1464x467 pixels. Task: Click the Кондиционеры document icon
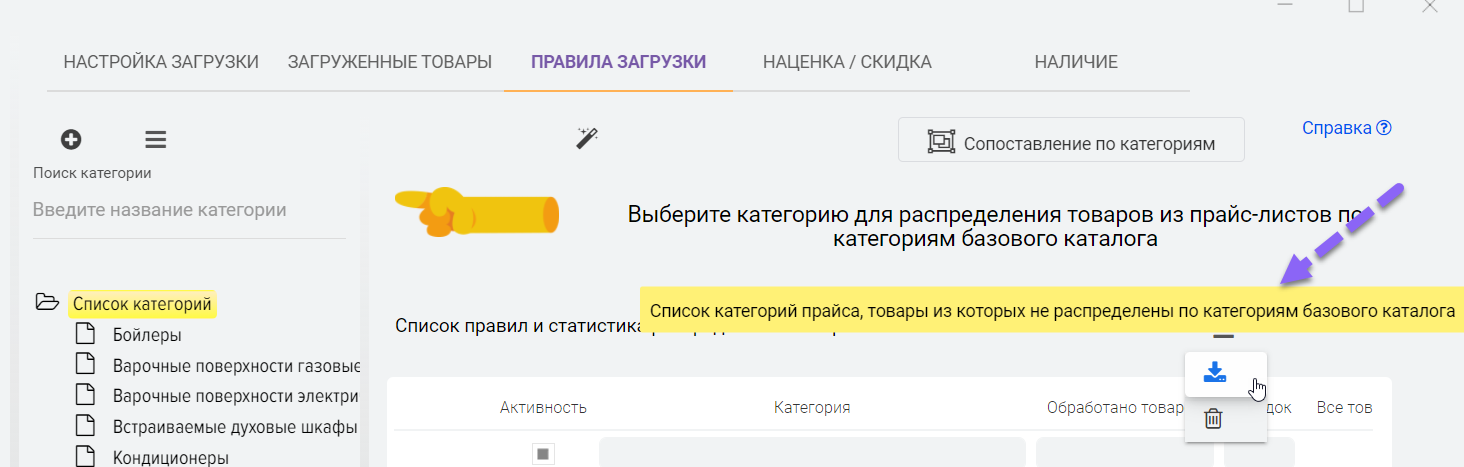[x=86, y=458]
